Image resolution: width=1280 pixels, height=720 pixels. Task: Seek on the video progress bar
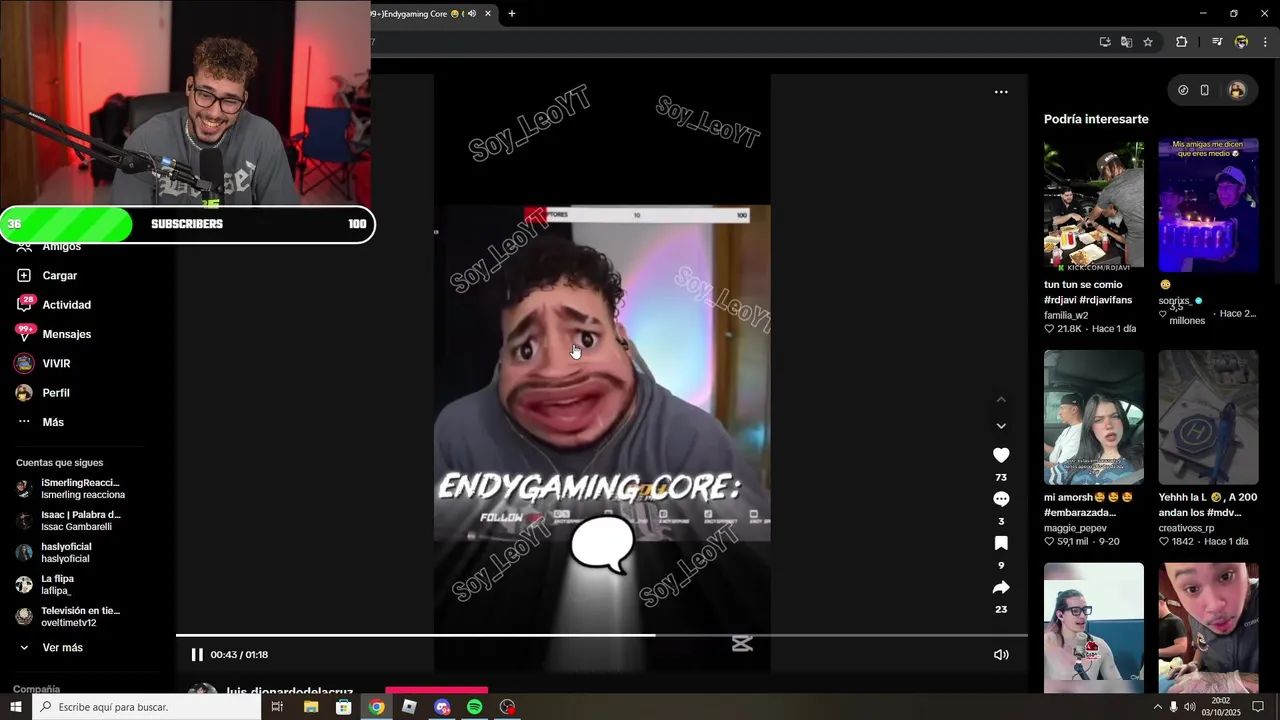pyautogui.click(x=602, y=635)
